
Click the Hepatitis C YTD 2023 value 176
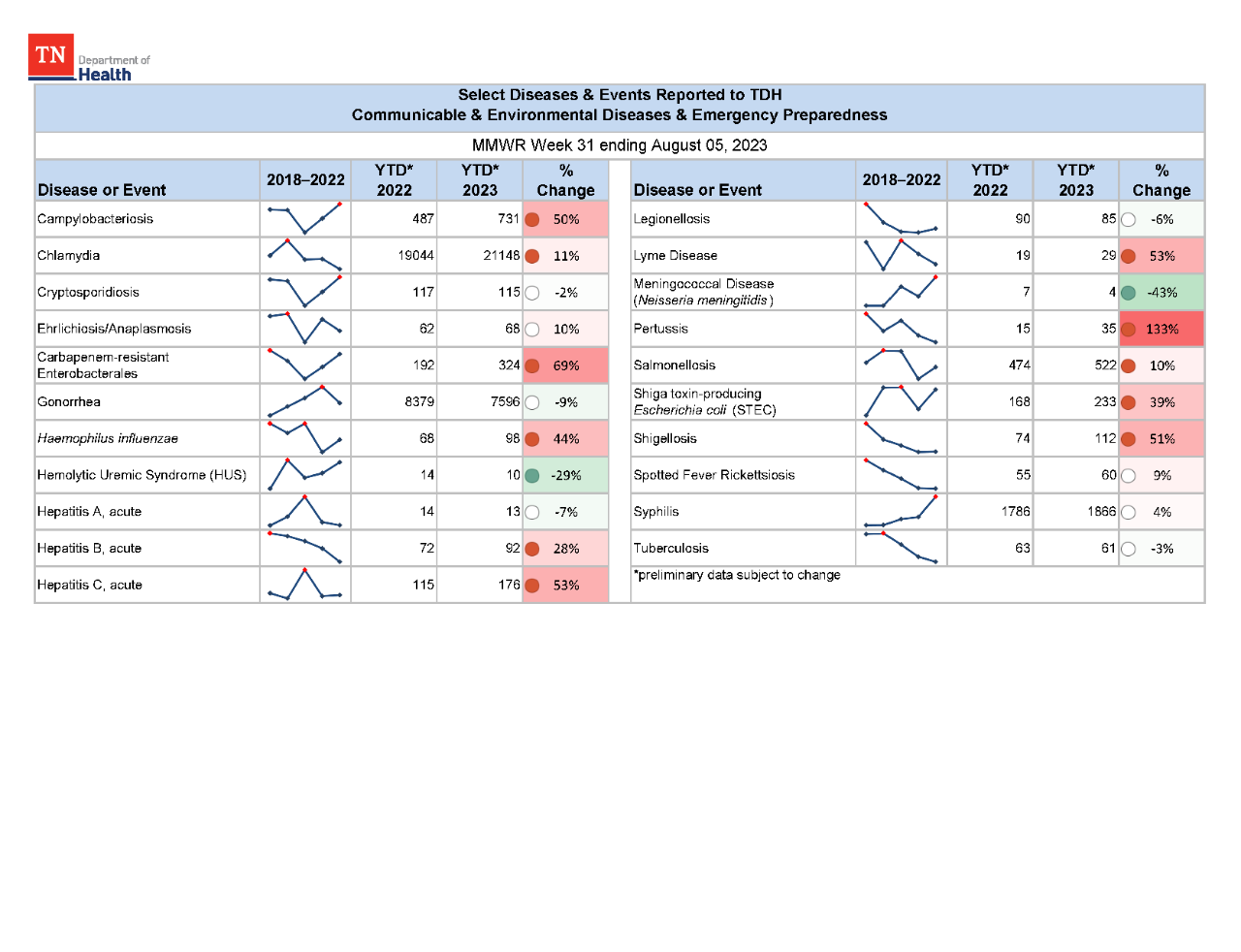tap(509, 586)
